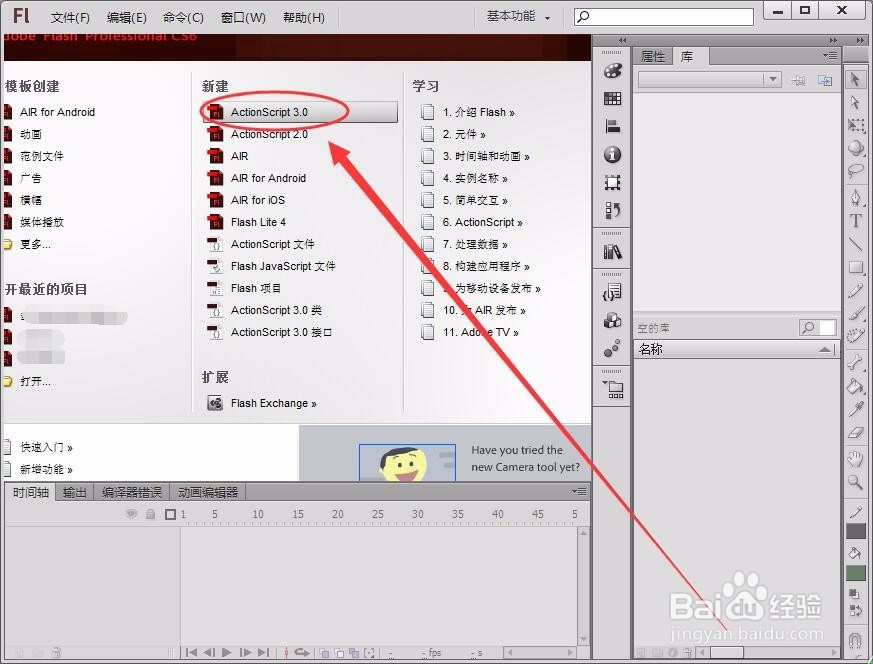Select the Brush tool
Viewport: 873px width, 664px height.
[x=856, y=313]
